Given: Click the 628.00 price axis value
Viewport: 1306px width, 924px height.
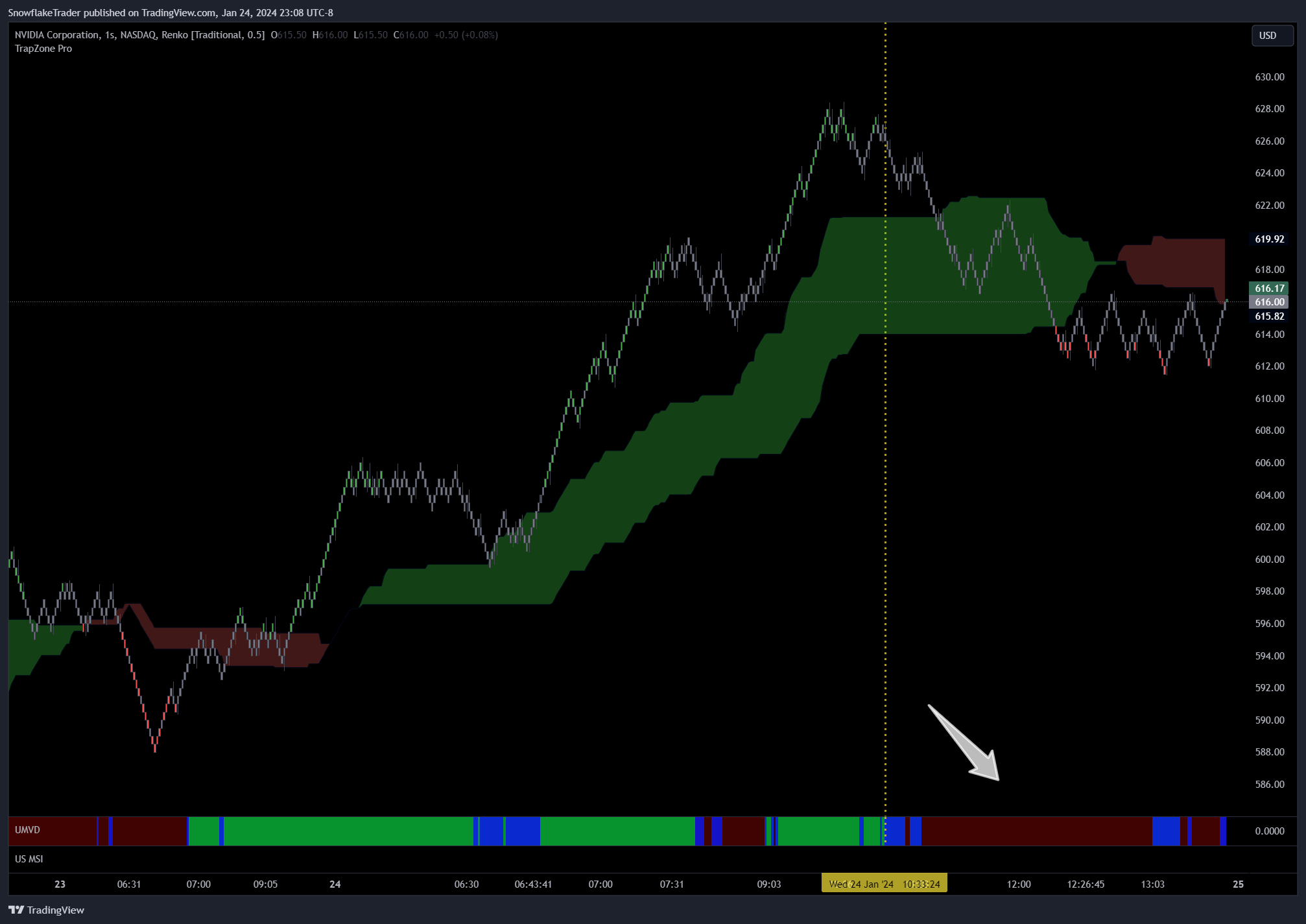Looking at the screenshot, I should point(1270,109).
